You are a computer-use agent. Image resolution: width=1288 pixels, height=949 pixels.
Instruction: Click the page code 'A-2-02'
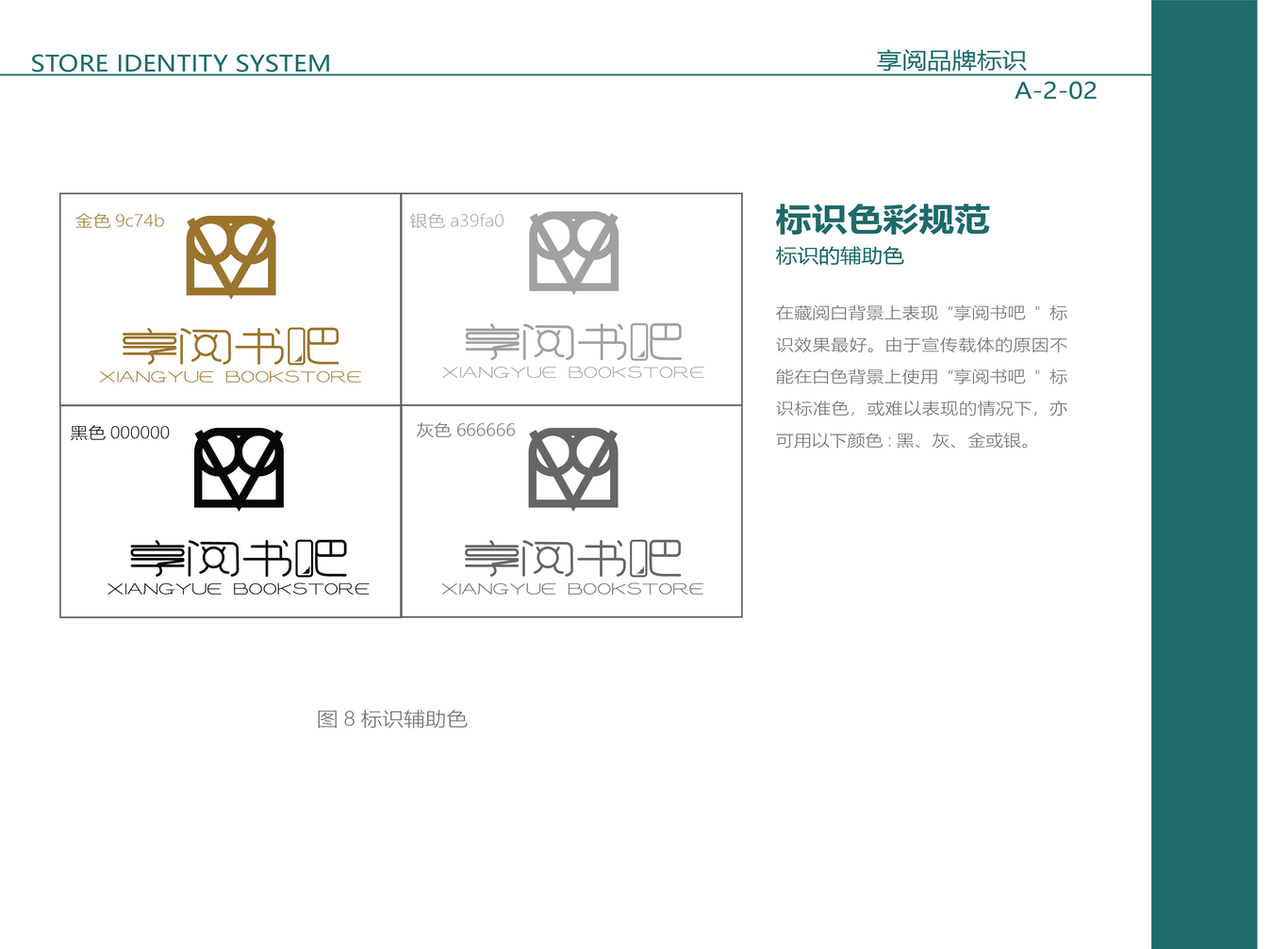pos(1056,90)
